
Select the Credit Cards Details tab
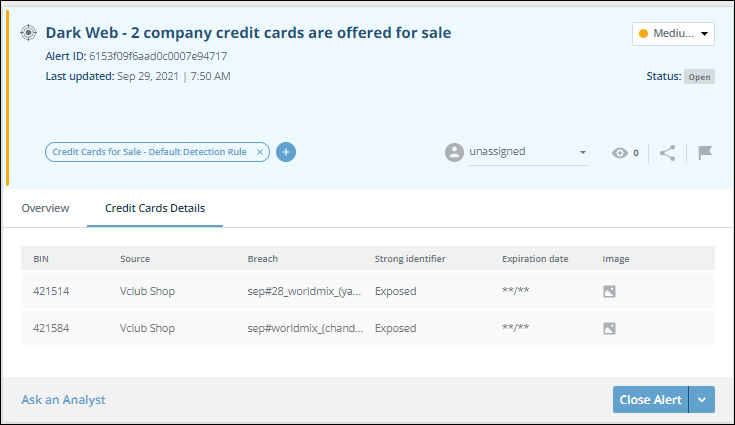pos(155,208)
